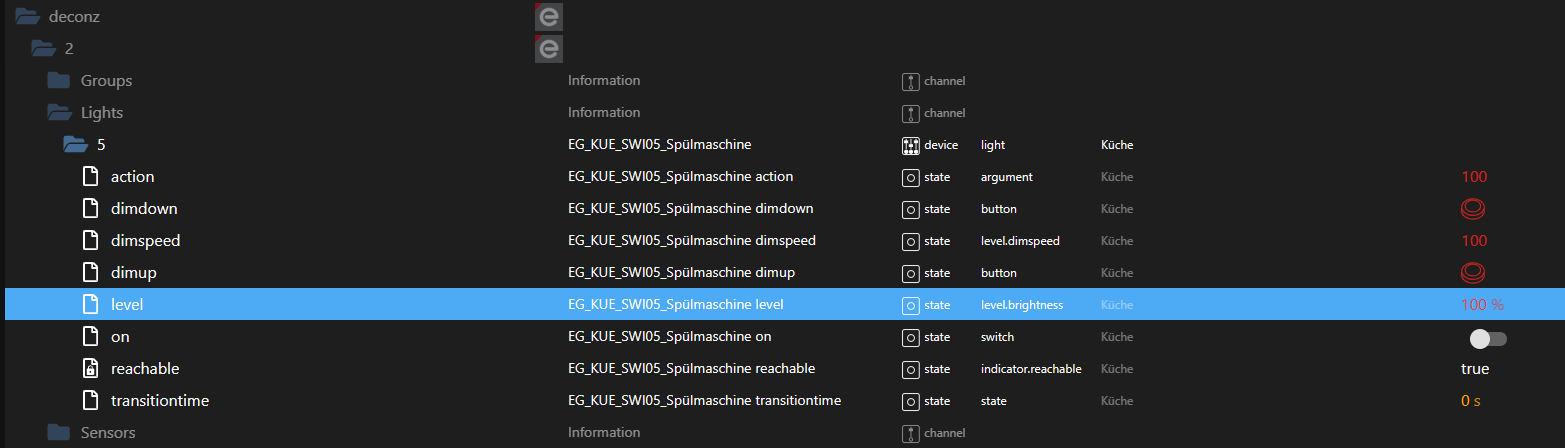Viewport: 1565px width, 448px height.
Task: Click the device type icon for light 5
Action: [x=910, y=145]
